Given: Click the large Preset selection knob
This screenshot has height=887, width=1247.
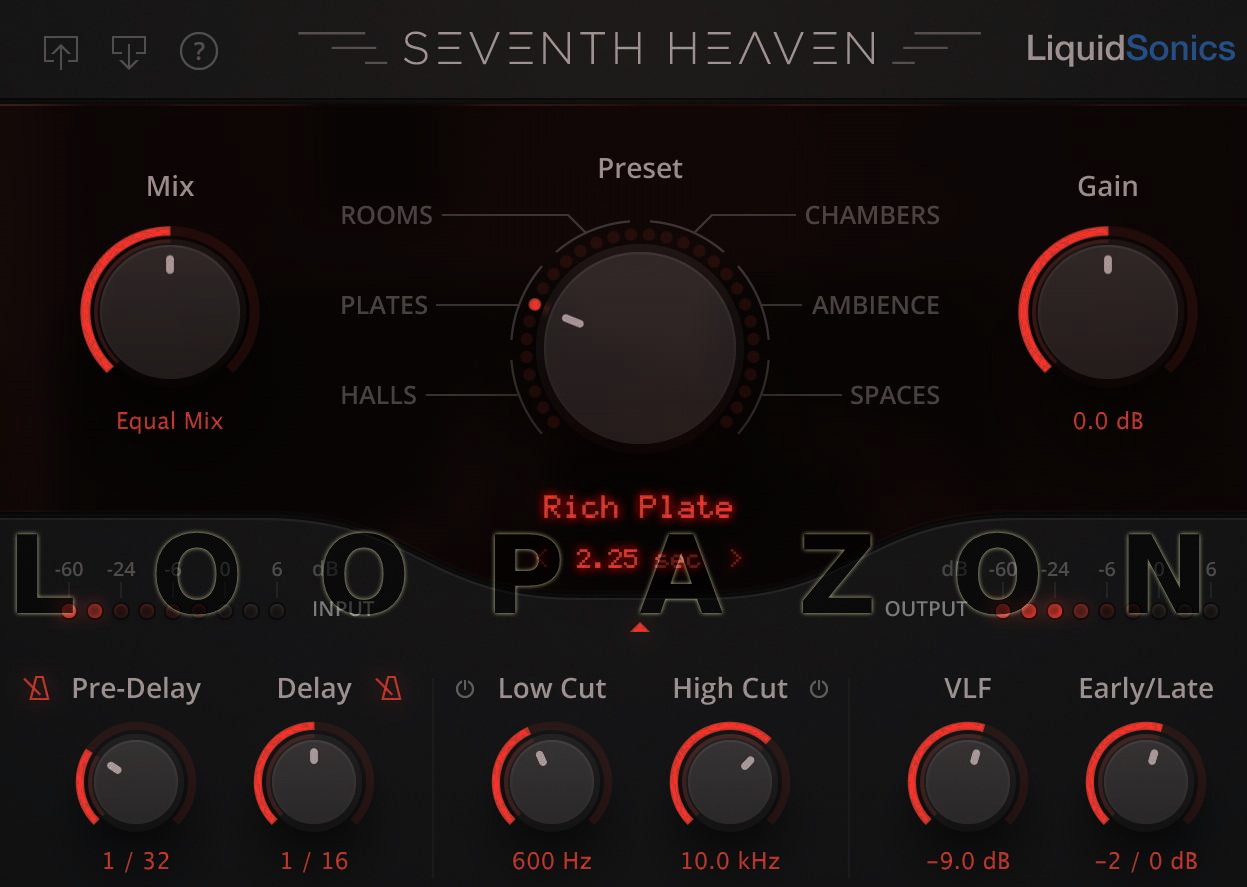Looking at the screenshot, I should point(640,347).
